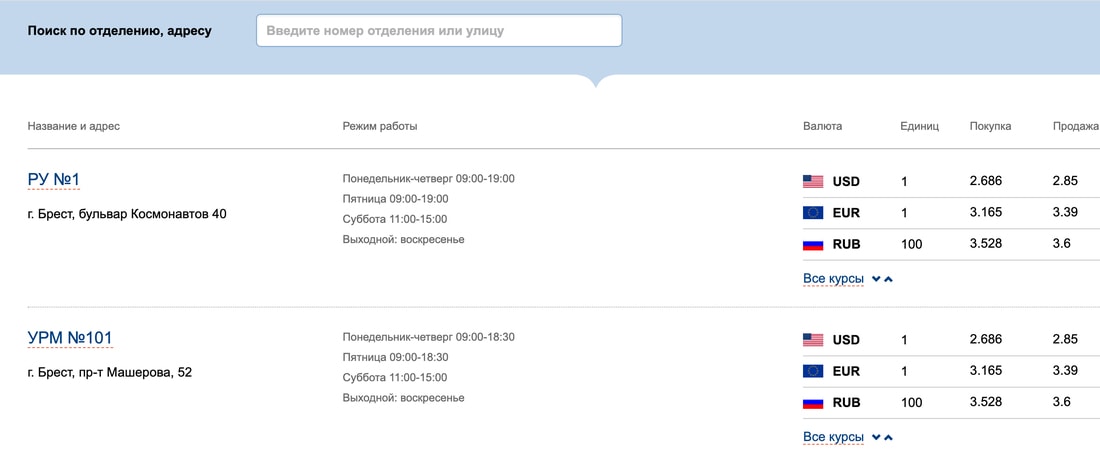Screen dimensions: 1100x465
Task: Click the "Продажа" column header
Action: (x=1075, y=126)
